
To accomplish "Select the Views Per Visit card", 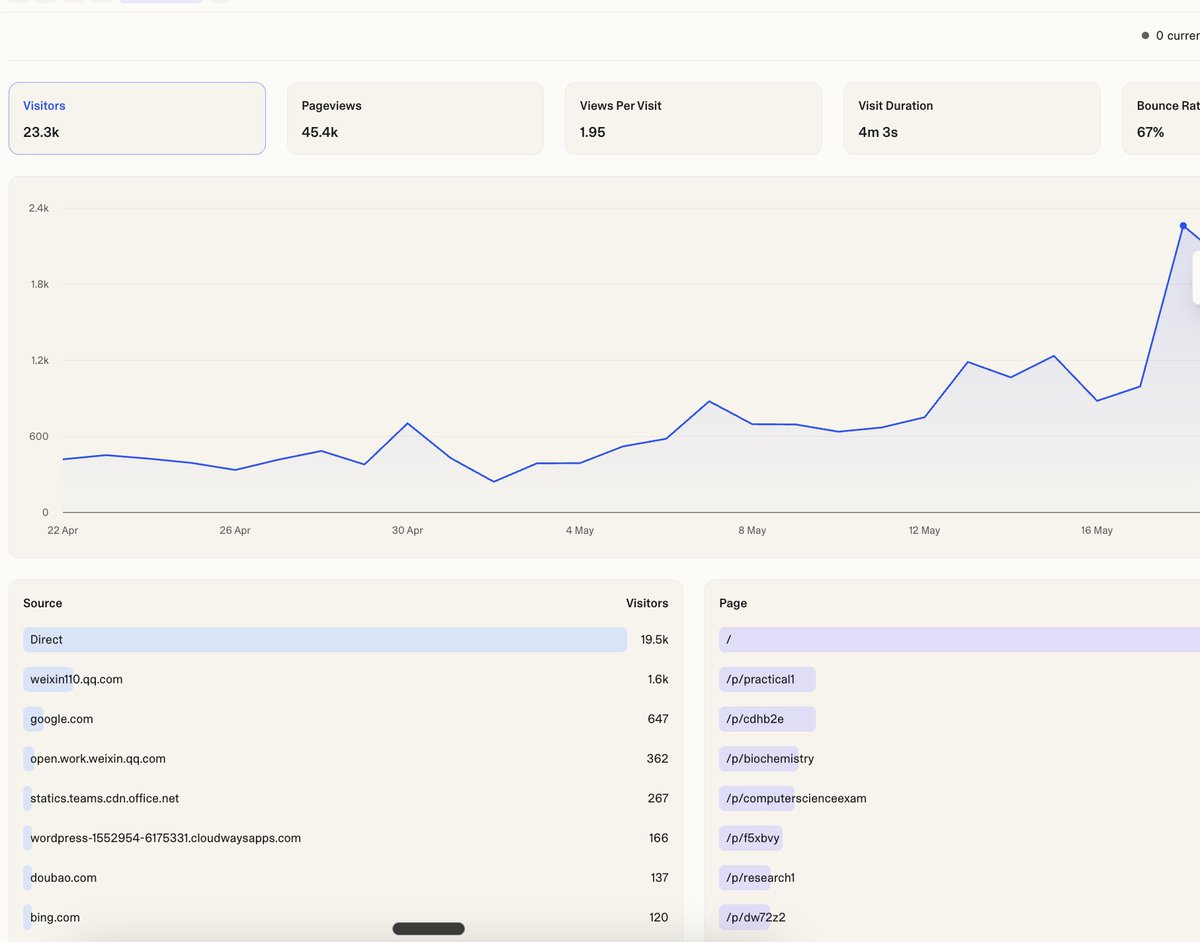I will click(693, 118).
